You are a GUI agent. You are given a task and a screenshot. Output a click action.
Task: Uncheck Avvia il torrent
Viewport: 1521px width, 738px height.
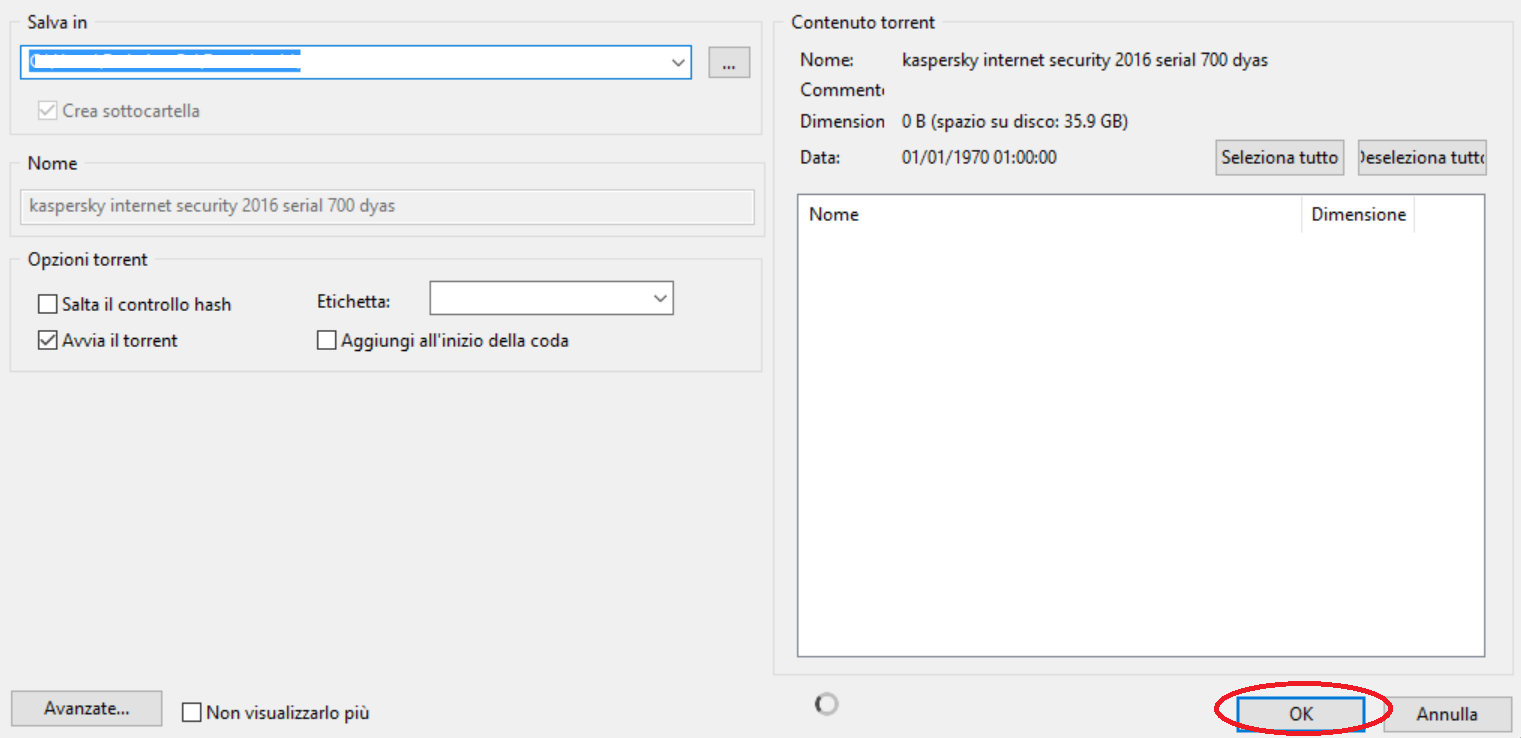(47, 340)
